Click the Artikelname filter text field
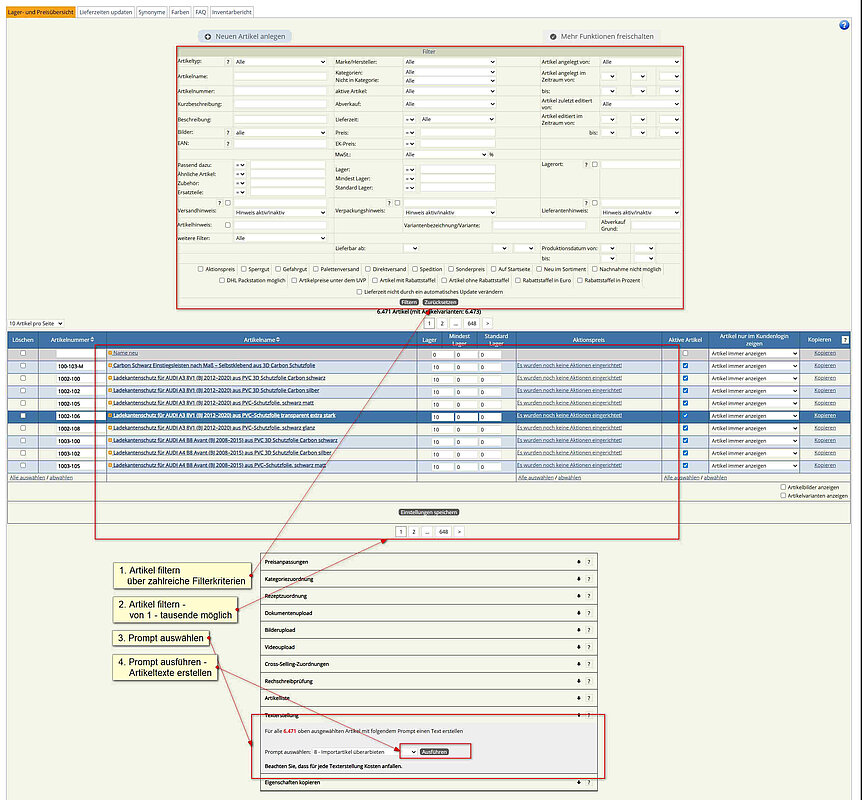The height and width of the screenshot is (800, 862). (280, 76)
